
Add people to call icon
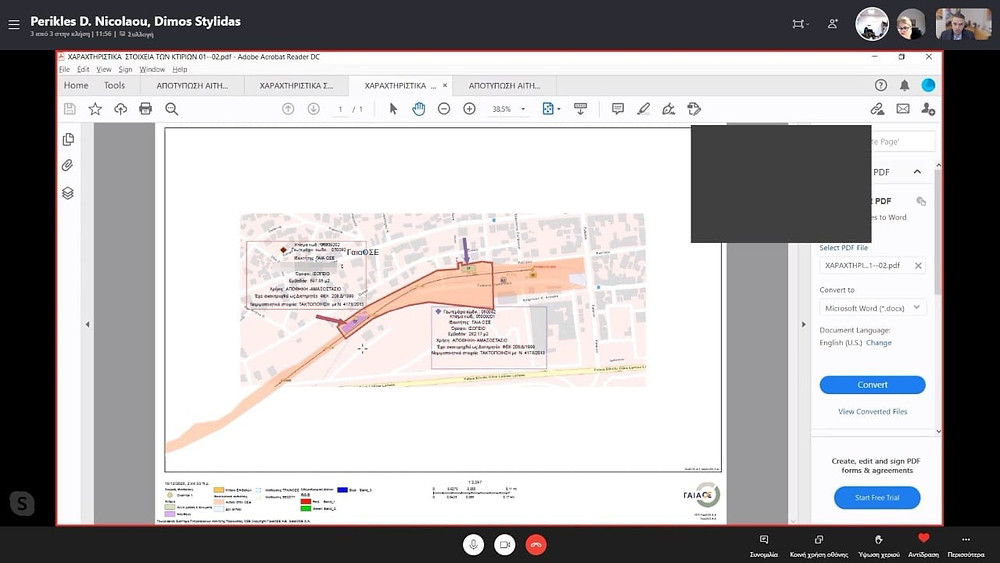click(832, 24)
